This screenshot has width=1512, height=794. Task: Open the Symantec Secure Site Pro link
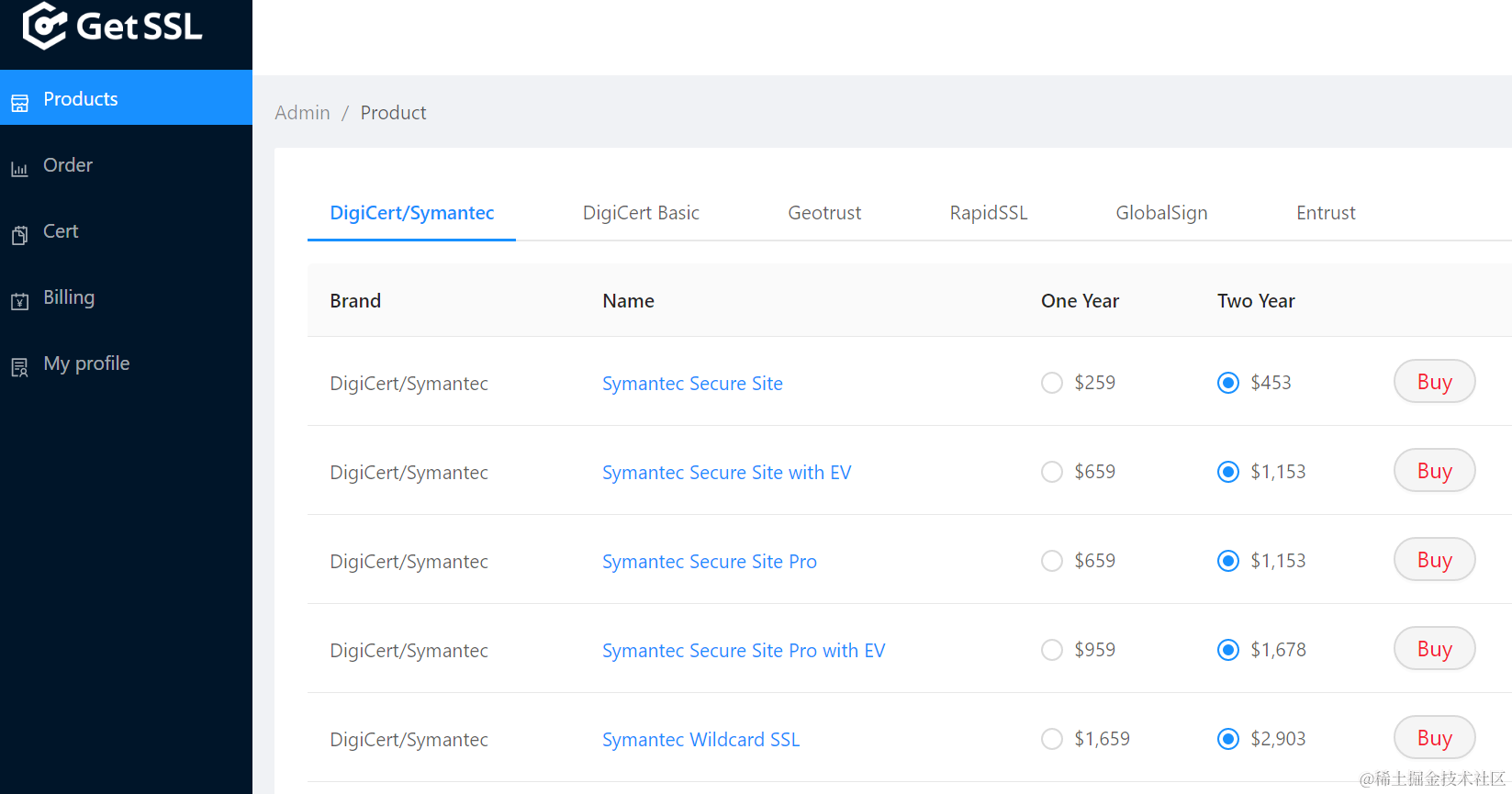pos(709,562)
